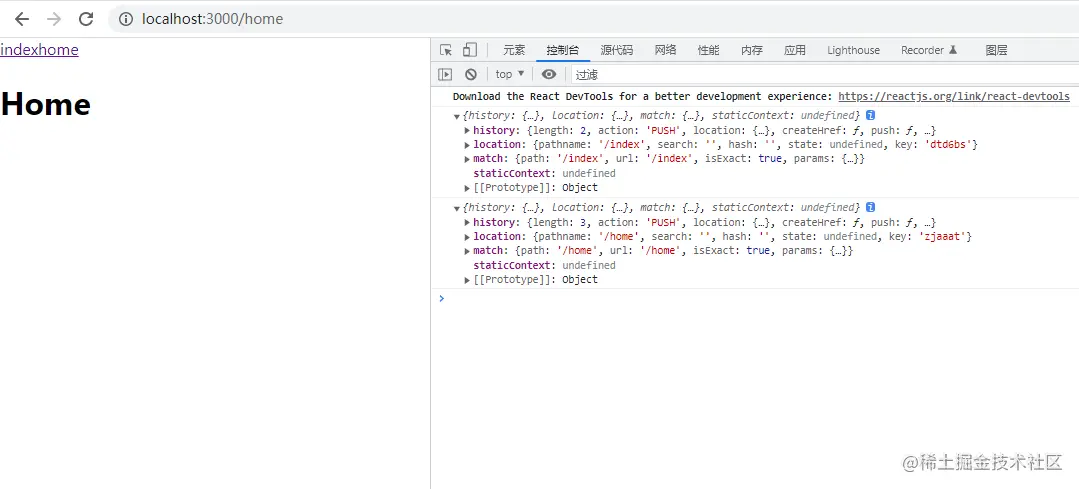Expand location with pathname '/index'
Screen dimensions: 1079x489
pos(468,144)
